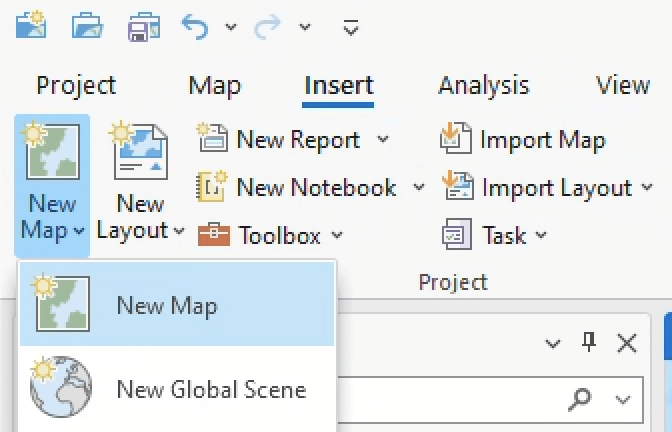
Task: Open the Task button
Action: coord(458,236)
